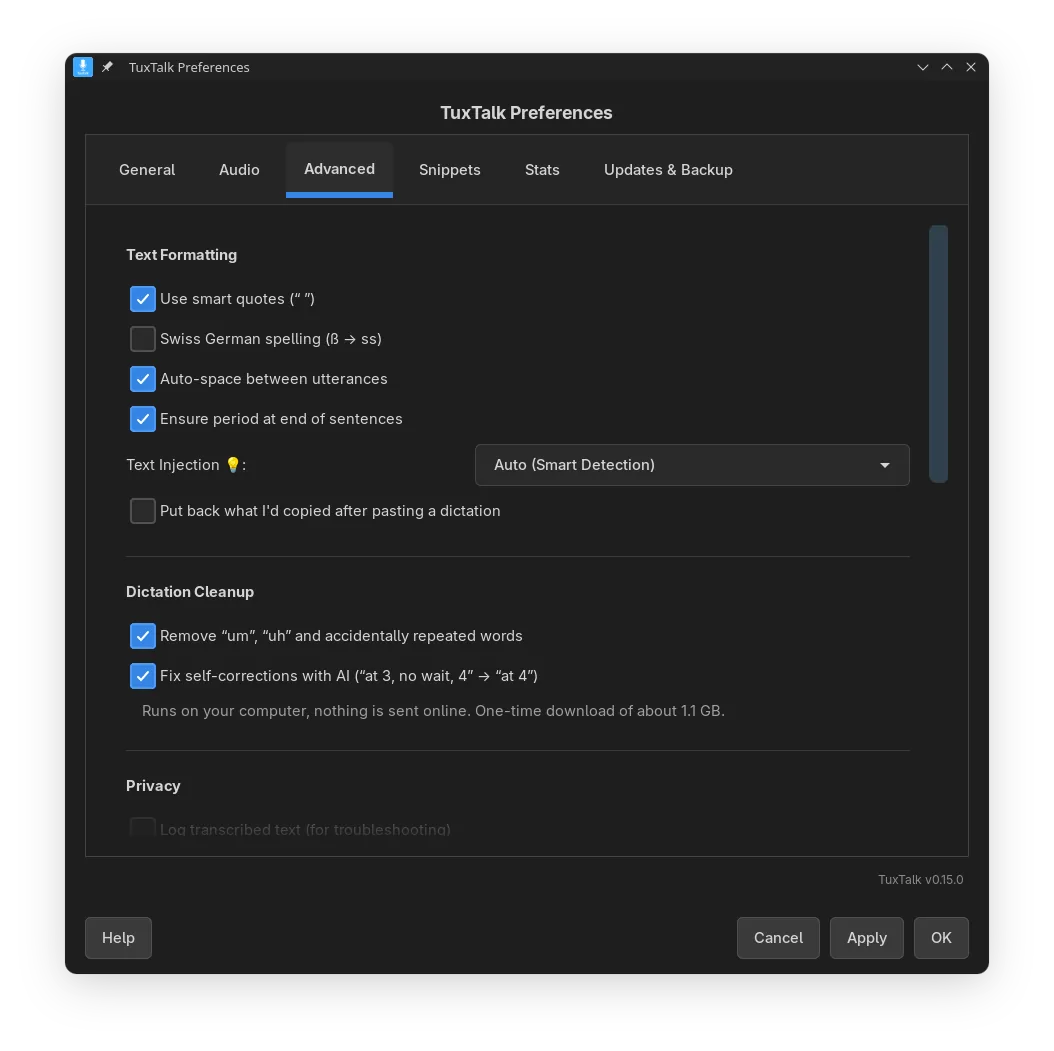Disable Use smart quotes checkbox

click(x=143, y=299)
